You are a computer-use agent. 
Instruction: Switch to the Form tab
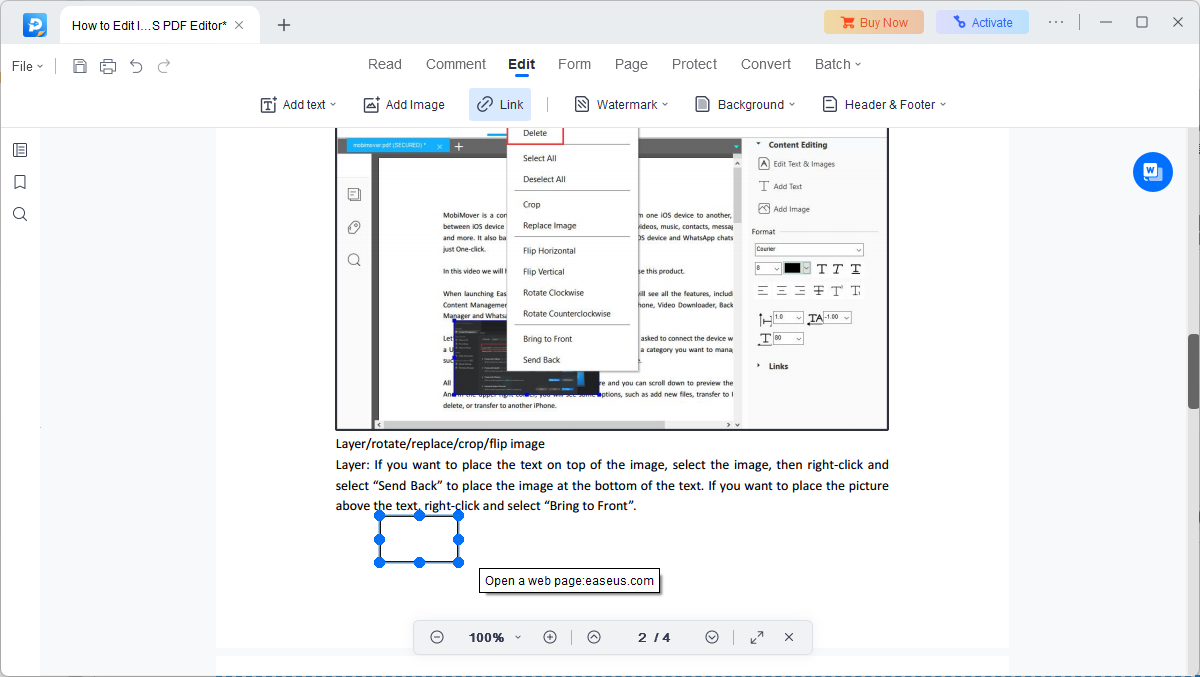point(575,64)
